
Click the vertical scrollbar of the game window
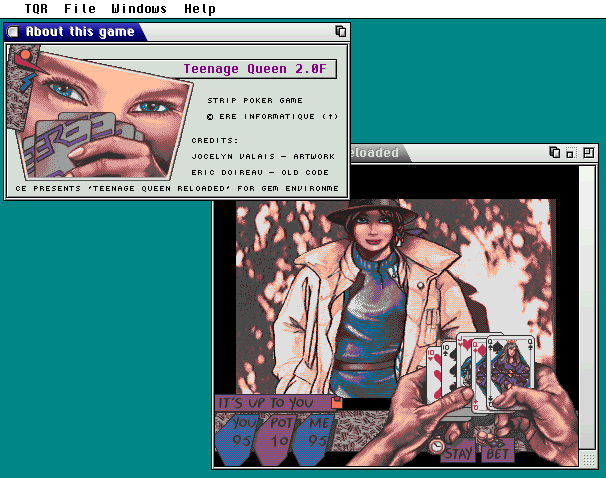[588, 307]
